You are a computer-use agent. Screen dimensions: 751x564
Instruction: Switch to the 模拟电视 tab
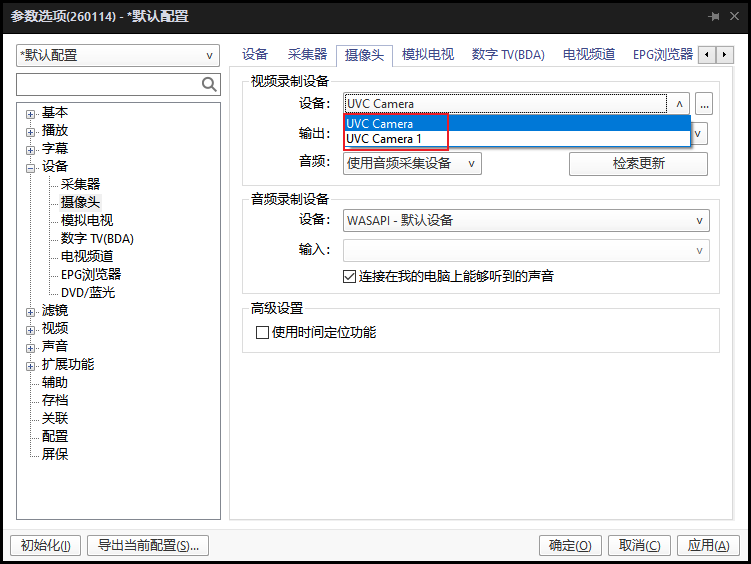click(x=427, y=55)
